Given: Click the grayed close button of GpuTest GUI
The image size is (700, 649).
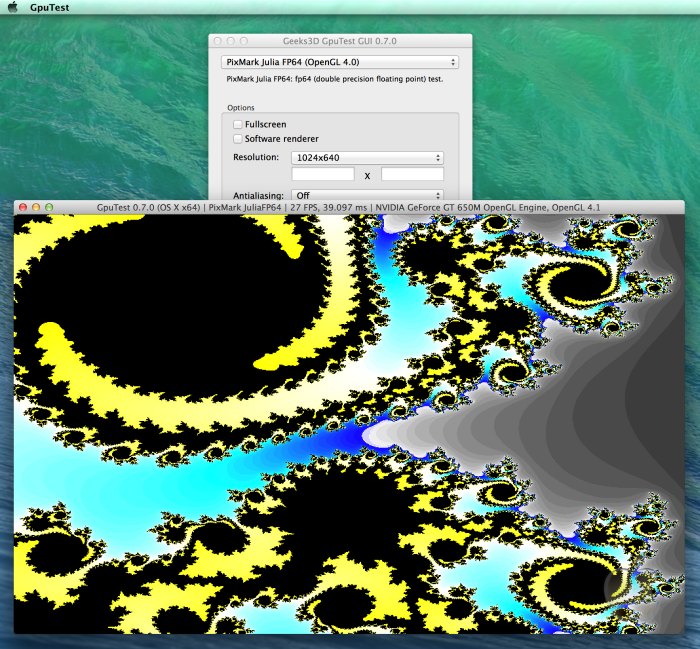Looking at the screenshot, I should [x=217, y=41].
